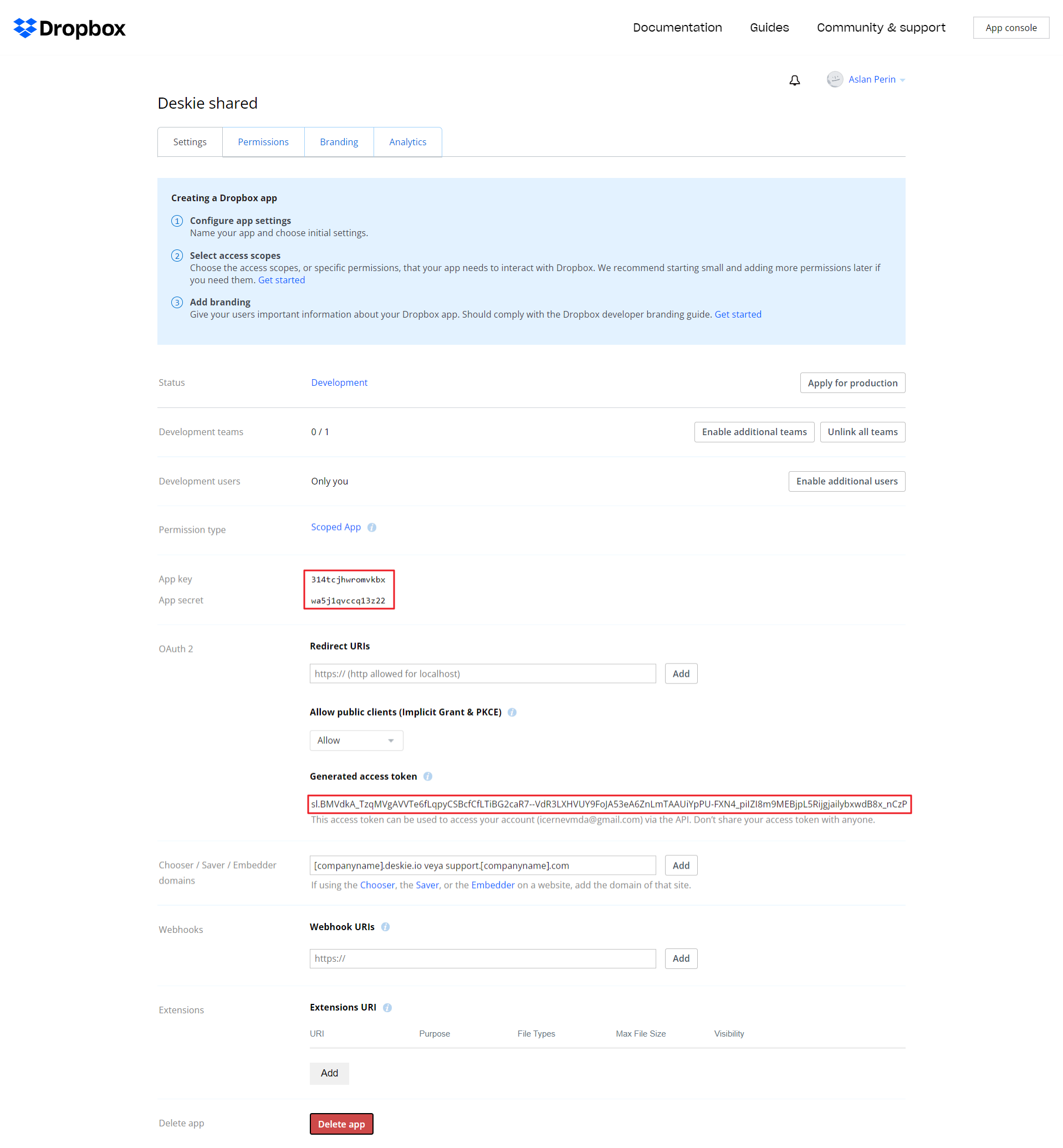Screen dimensions: 1063x1148
Task: Open the notifications bell
Action: point(794,80)
